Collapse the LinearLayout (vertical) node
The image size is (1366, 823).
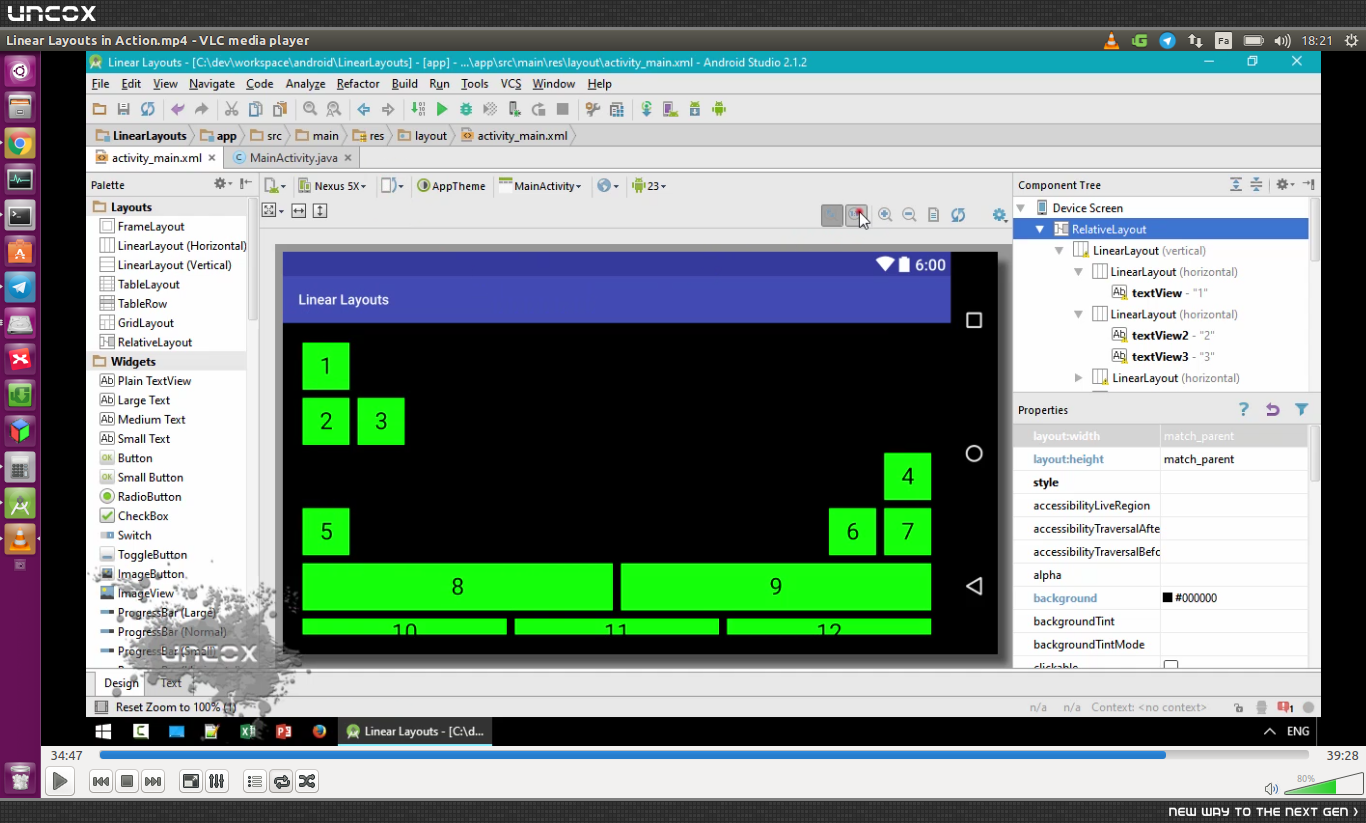click(1059, 251)
